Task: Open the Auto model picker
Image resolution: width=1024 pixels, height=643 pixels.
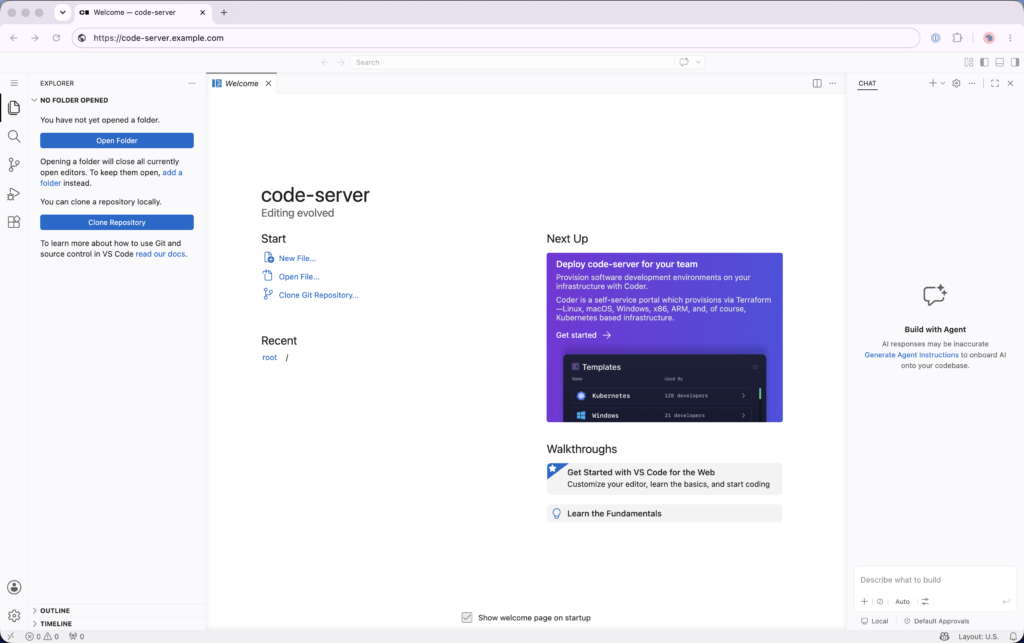Action: point(902,601)
